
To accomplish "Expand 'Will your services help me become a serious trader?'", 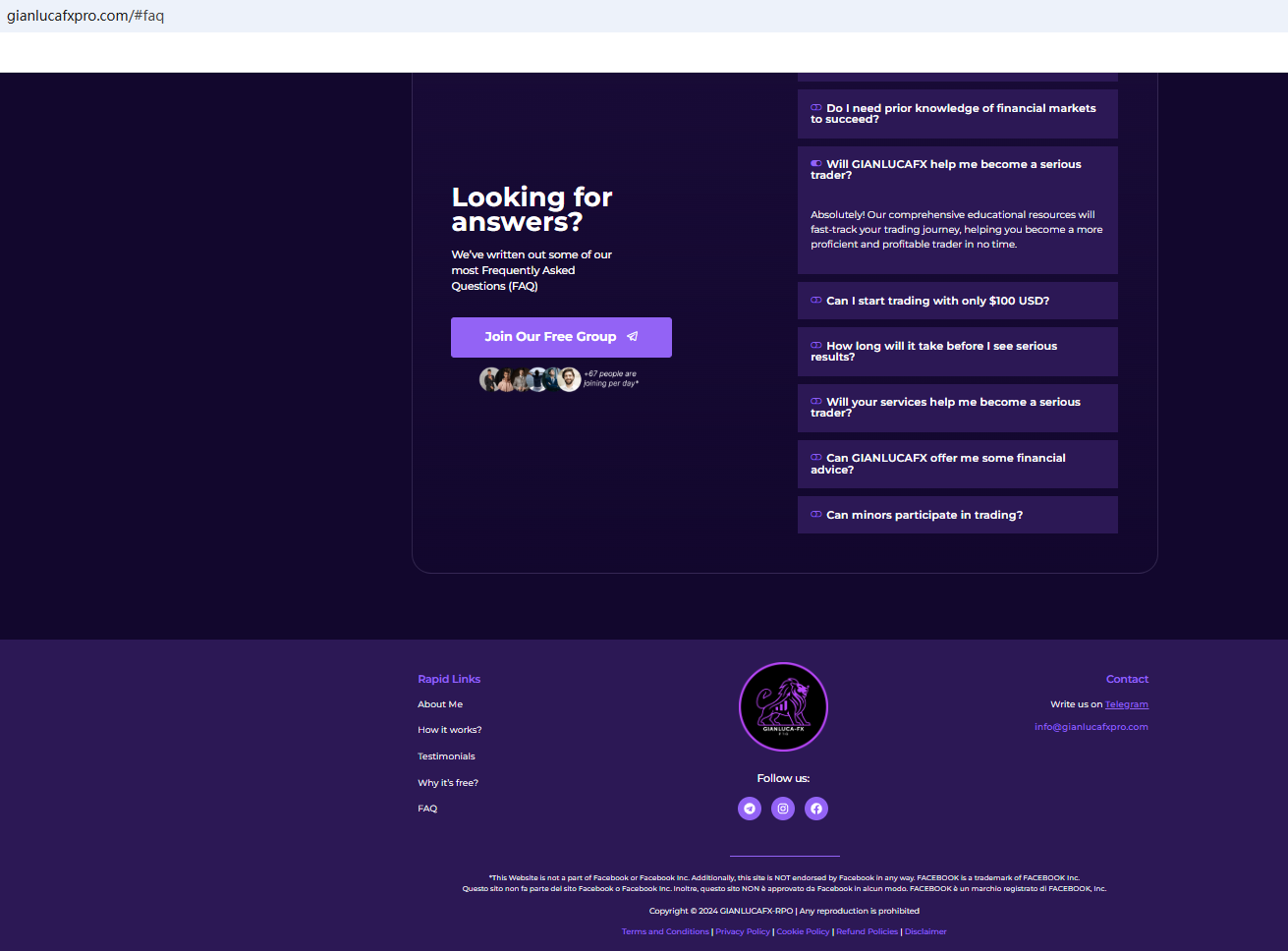I will pos(958,408).
